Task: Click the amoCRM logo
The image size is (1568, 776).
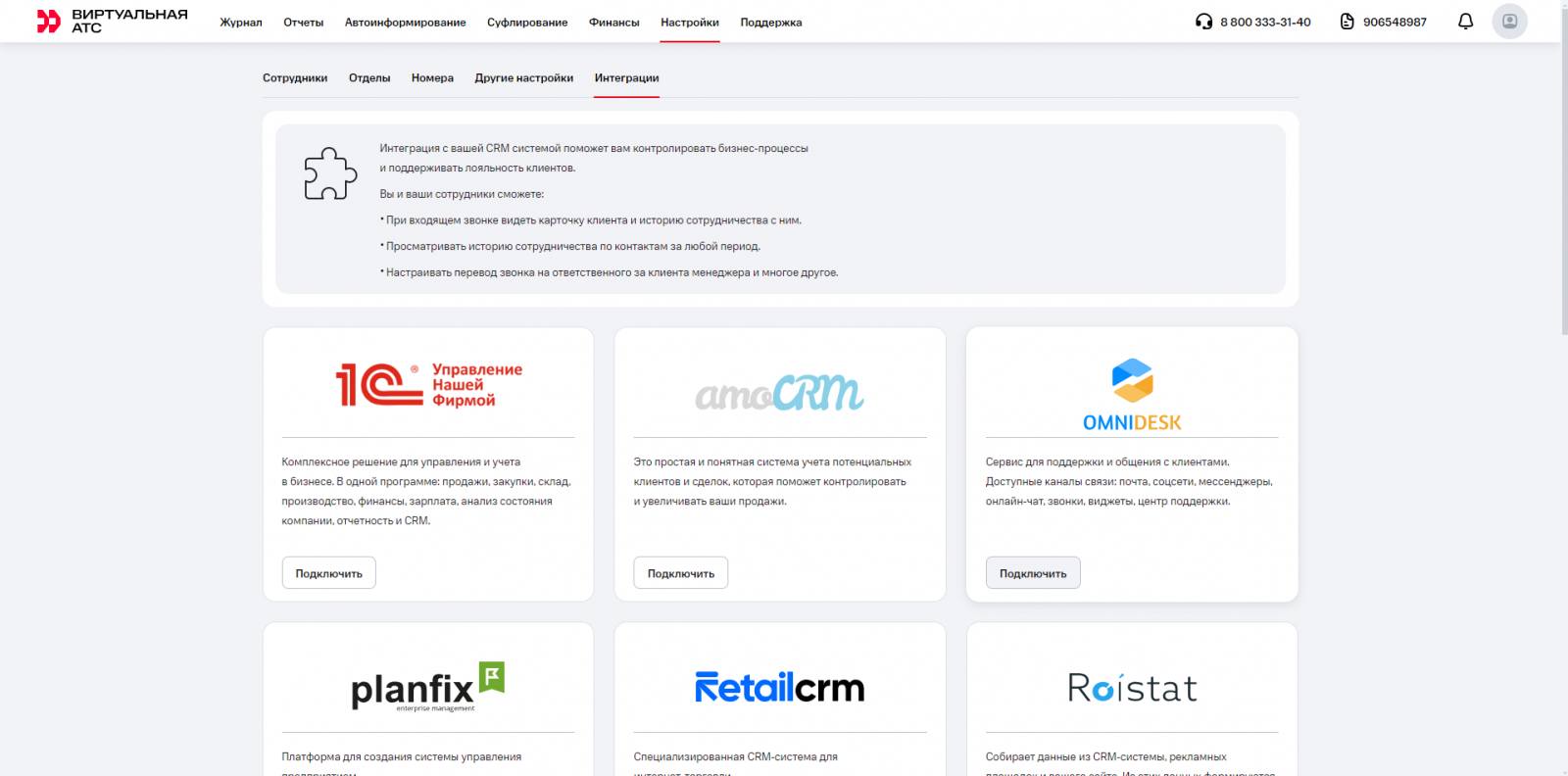Action: point(779,392)
